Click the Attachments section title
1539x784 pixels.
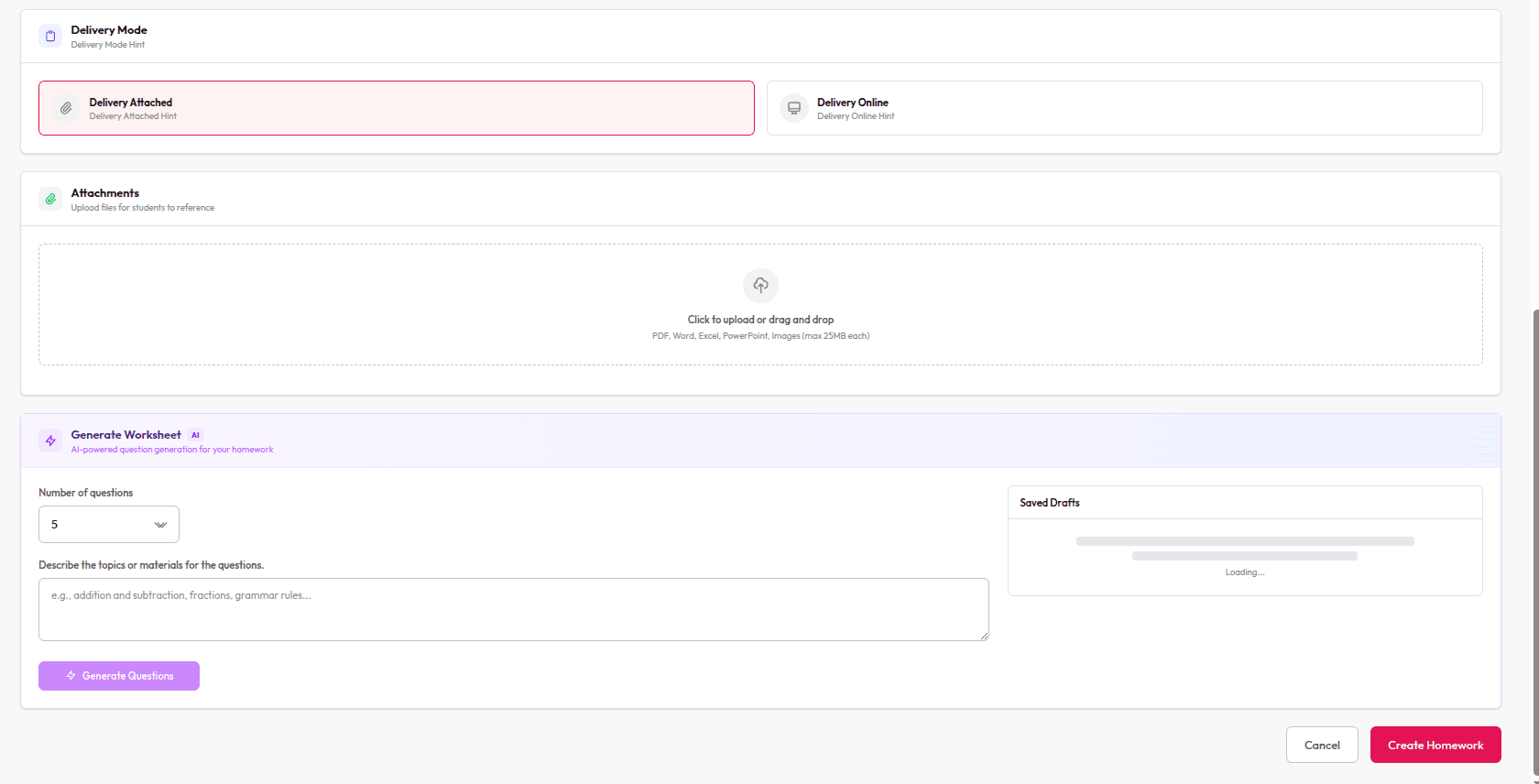click(105, 193)
